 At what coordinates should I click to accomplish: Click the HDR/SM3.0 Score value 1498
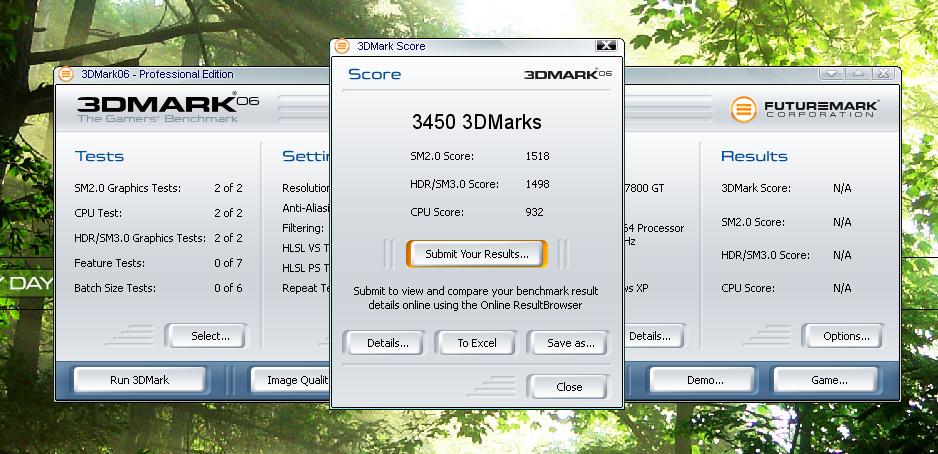[x=537, y=184]
